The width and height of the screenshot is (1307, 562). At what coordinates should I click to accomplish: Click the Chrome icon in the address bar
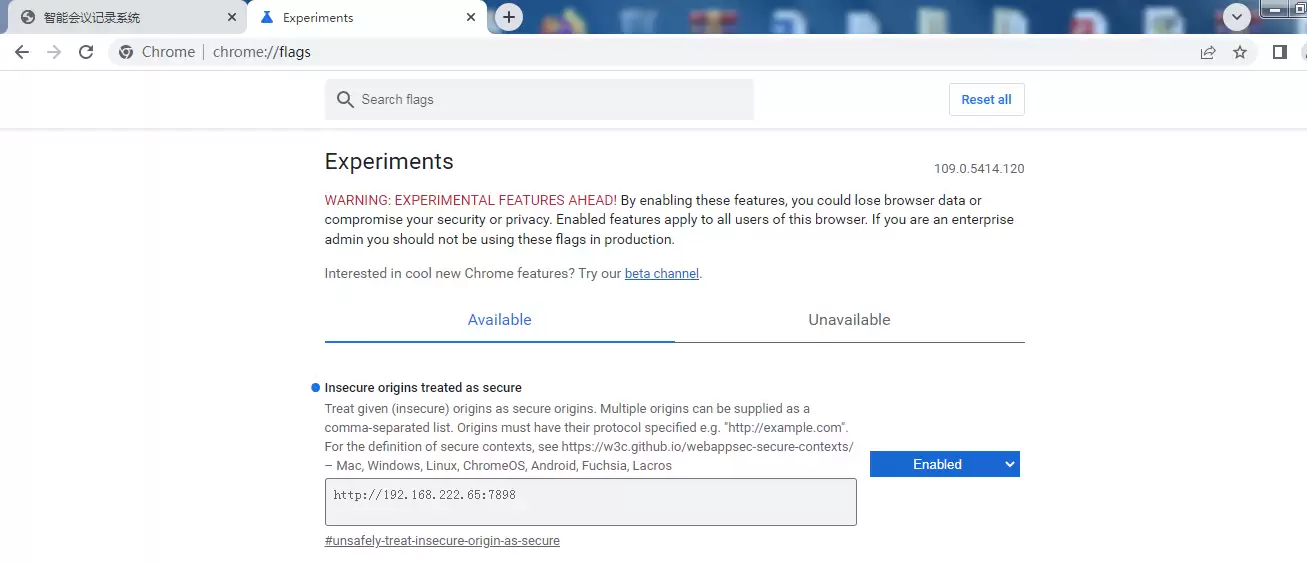coord(126,52)
